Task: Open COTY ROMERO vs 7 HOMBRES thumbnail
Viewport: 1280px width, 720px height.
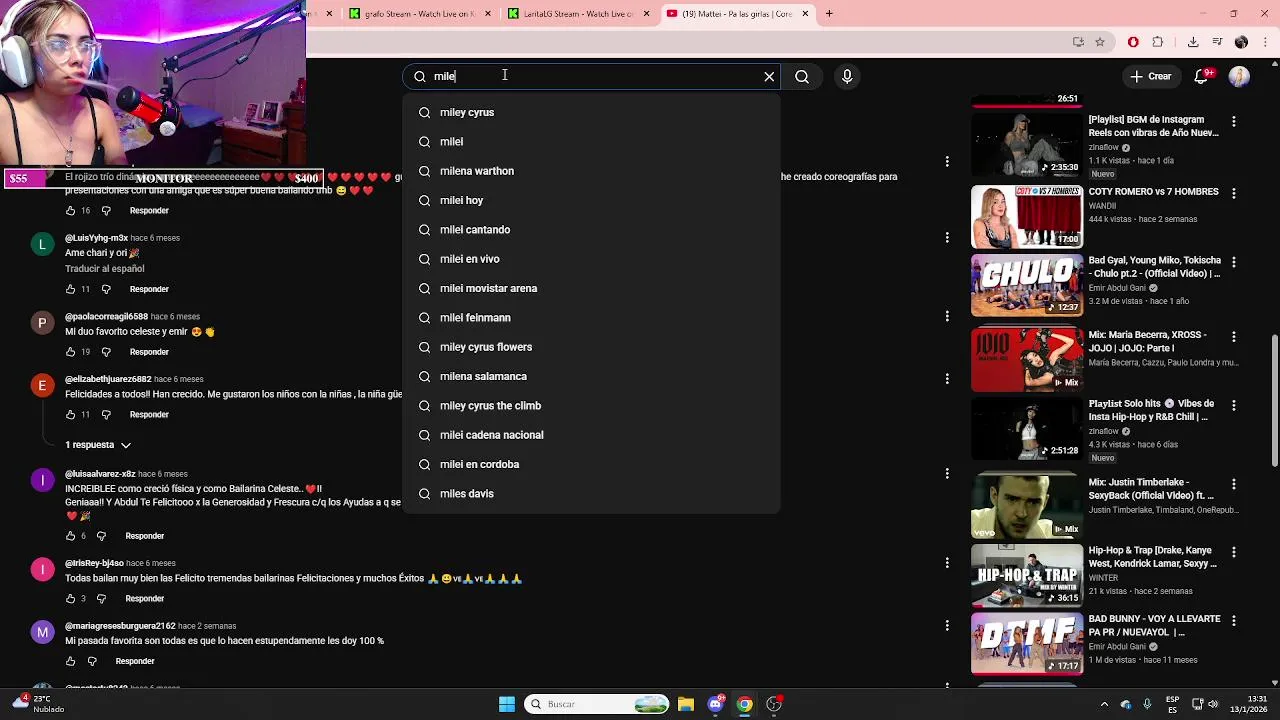Action: (x=1027, y=216)
